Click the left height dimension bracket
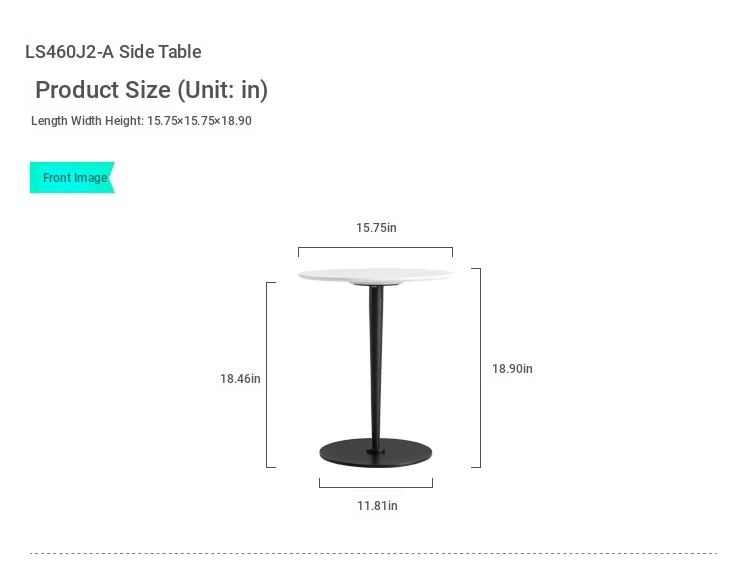Screen dimensions: 750x575 [x=271, y=375]
